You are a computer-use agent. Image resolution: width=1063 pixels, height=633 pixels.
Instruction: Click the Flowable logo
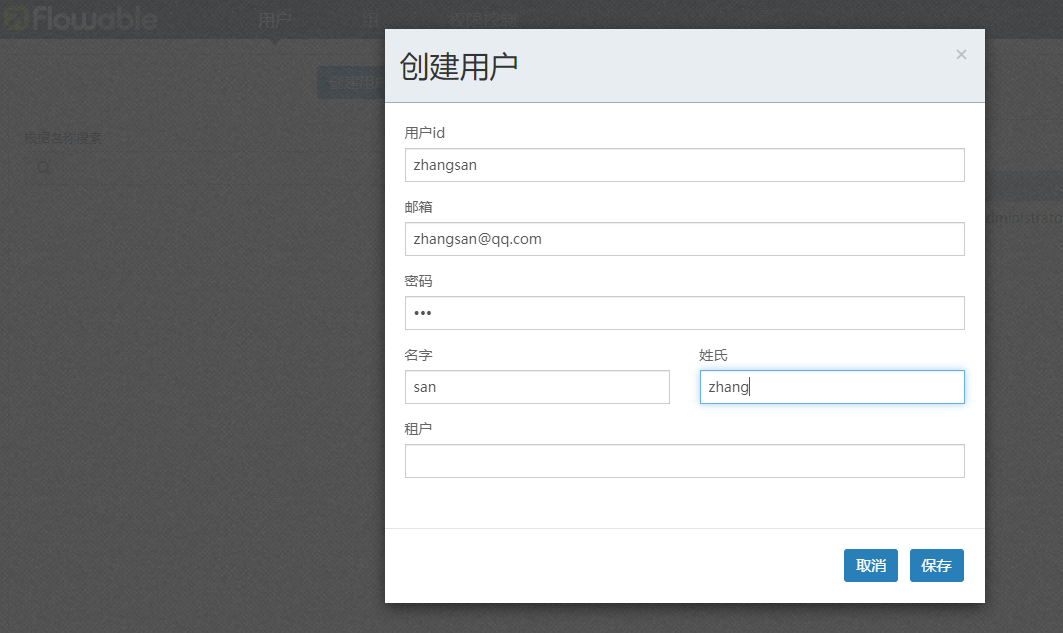(x=80, y=18)
